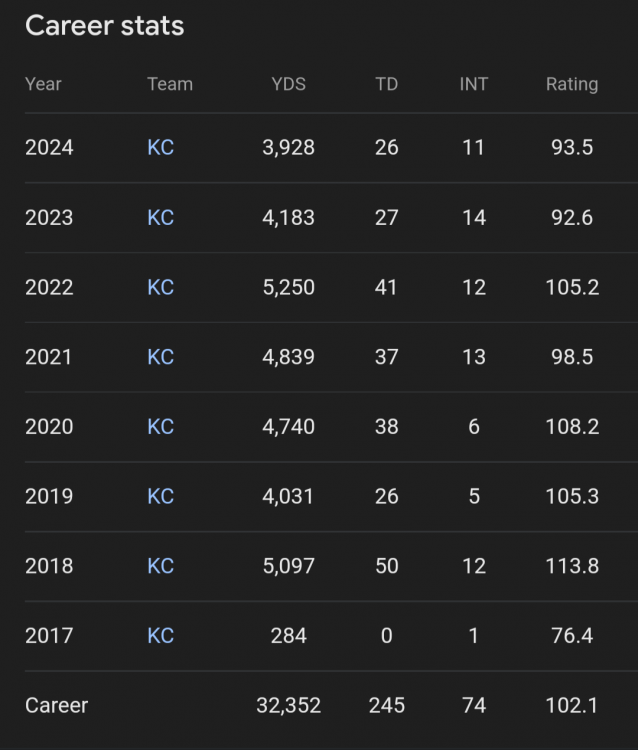Select the Rating column header

(572, 84)
